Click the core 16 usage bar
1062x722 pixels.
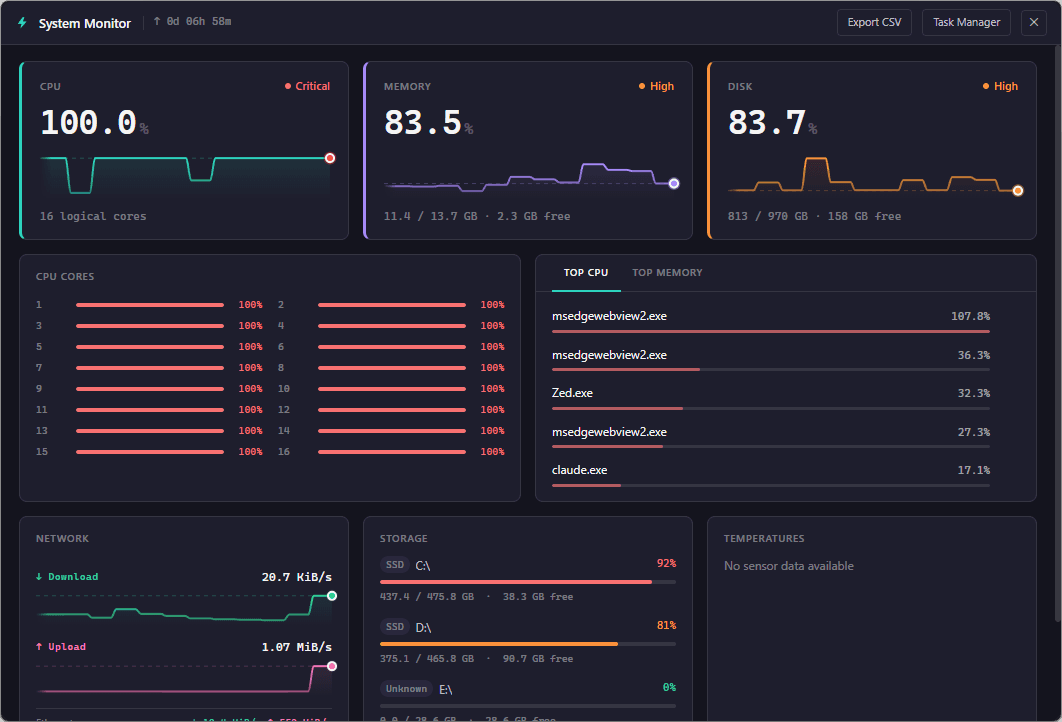pyautogui.click(x=391, y=452)
